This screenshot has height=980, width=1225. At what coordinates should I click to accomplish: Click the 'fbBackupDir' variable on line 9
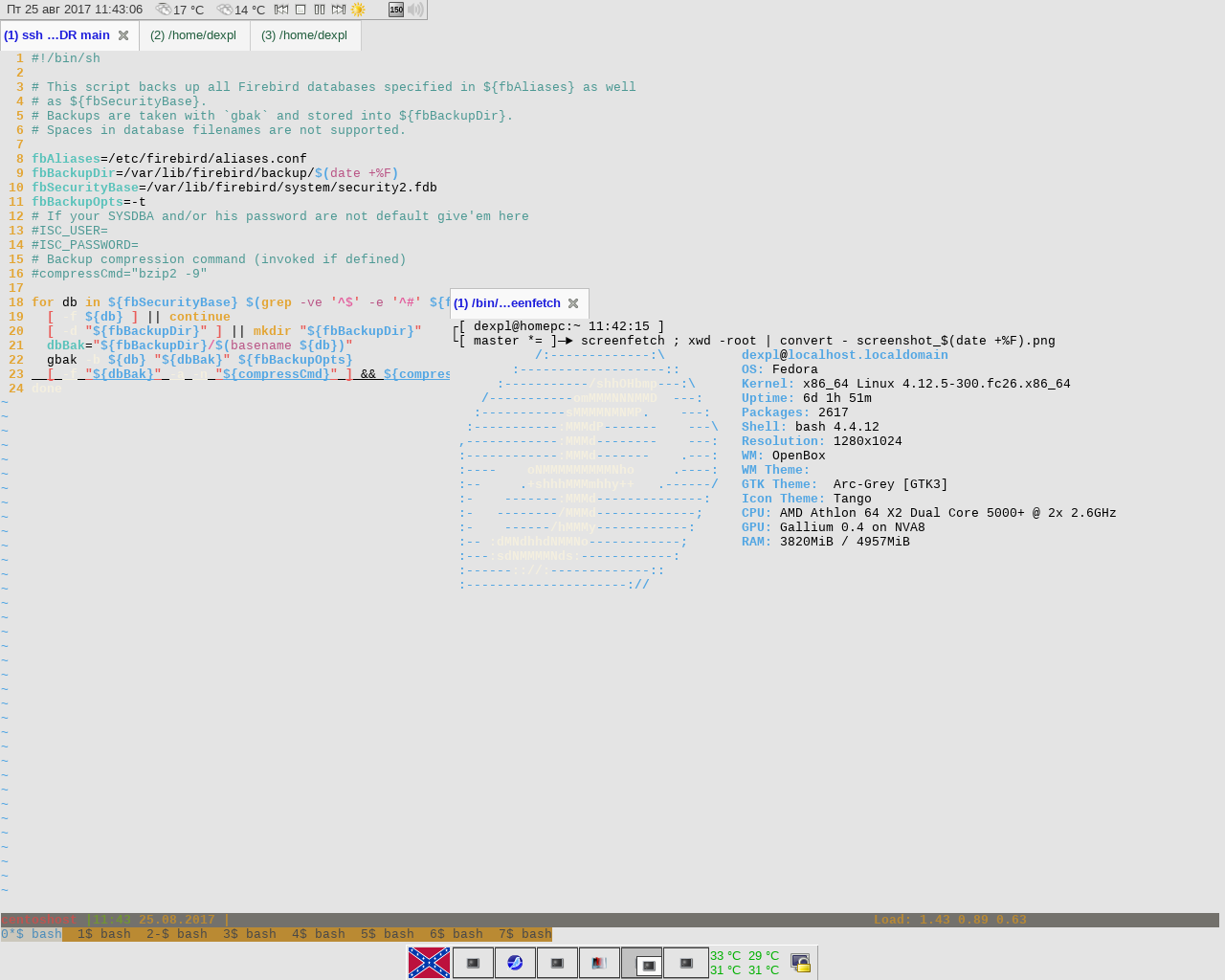coord(74,173)
